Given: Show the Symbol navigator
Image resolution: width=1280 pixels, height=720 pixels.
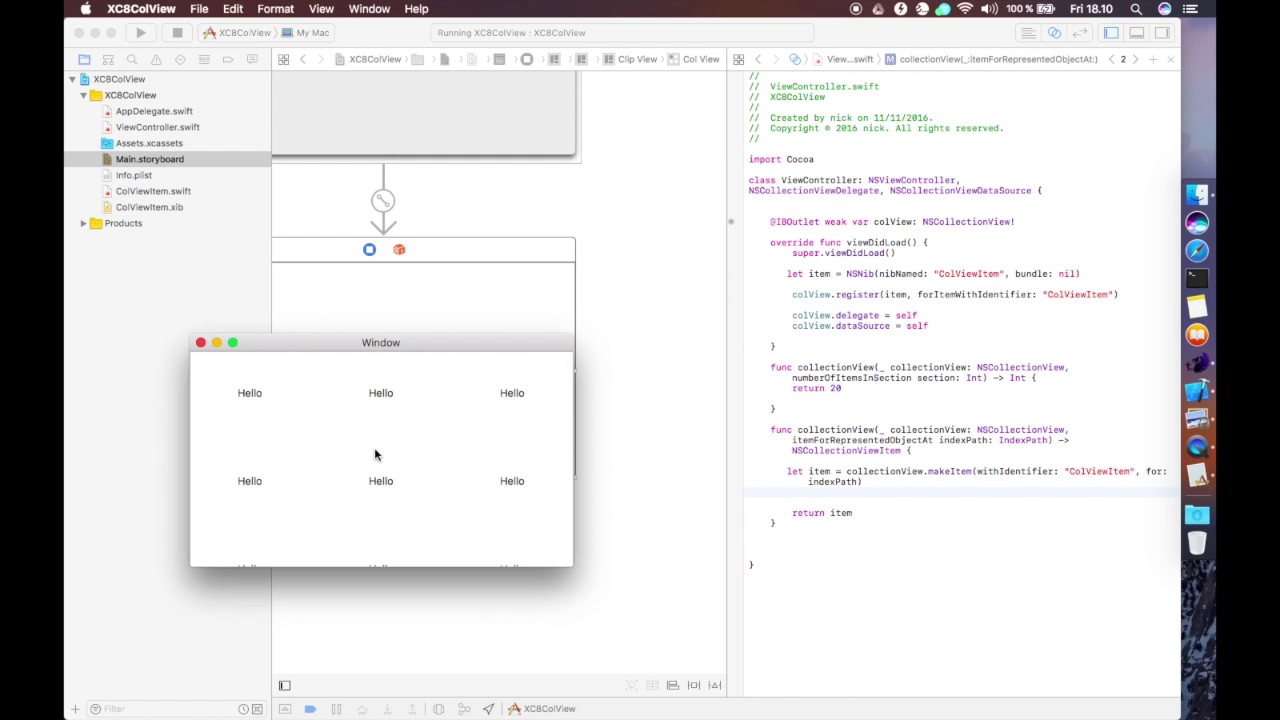Looking at the screenshot, I should [x=108, y=60].
